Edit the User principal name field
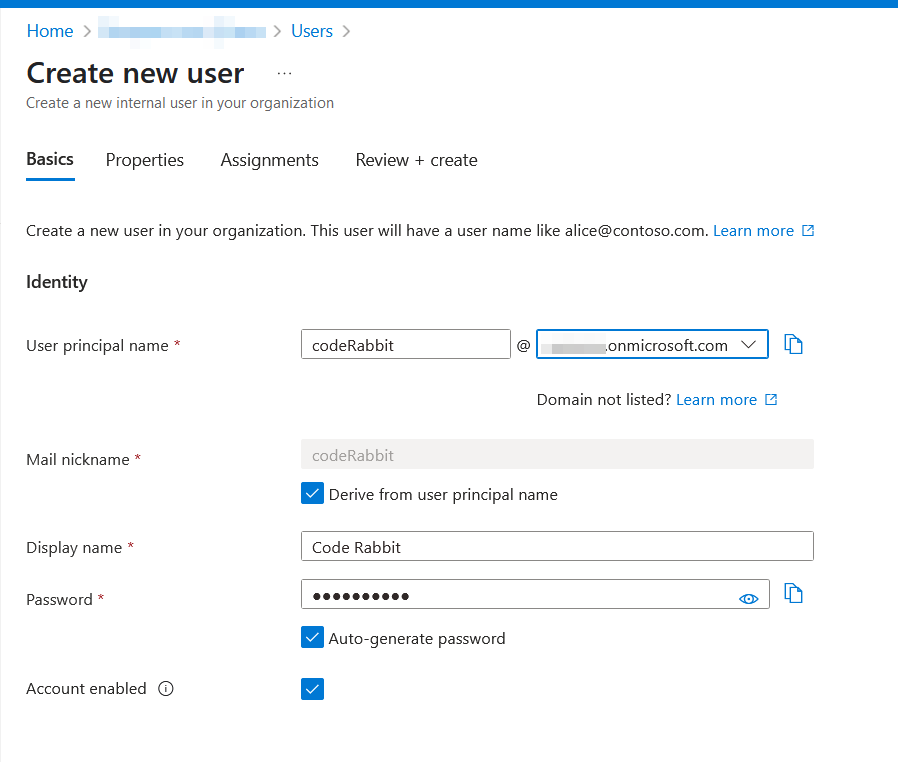 coord(405,344)
